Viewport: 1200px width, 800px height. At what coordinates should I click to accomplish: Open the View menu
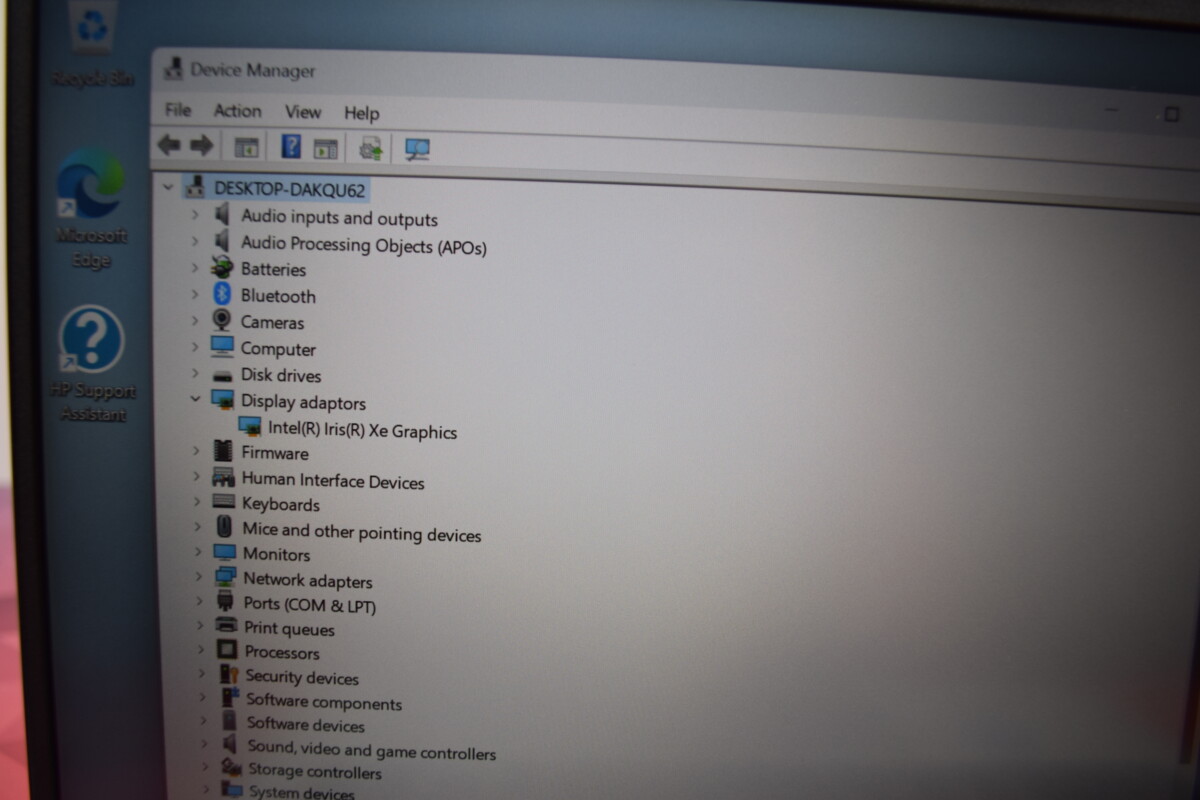[x=303, y=112]
